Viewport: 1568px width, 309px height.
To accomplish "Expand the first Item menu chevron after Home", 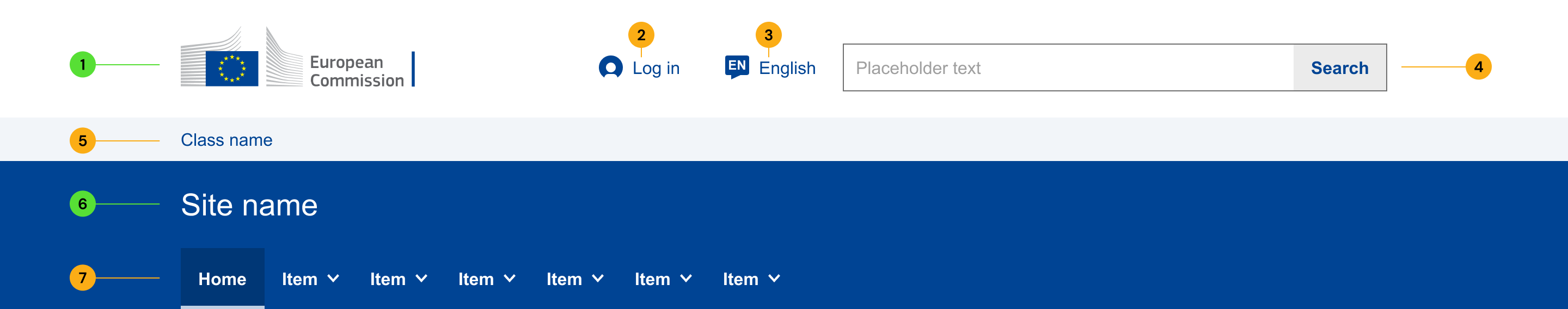I will (x=333, y=279).
